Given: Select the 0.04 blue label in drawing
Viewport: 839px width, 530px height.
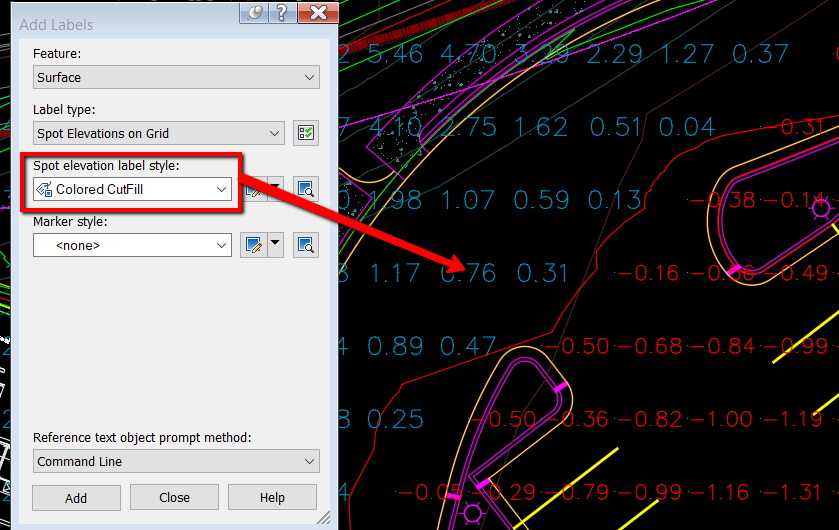Looking at the screenshot, I should click(x=687, y=128).
